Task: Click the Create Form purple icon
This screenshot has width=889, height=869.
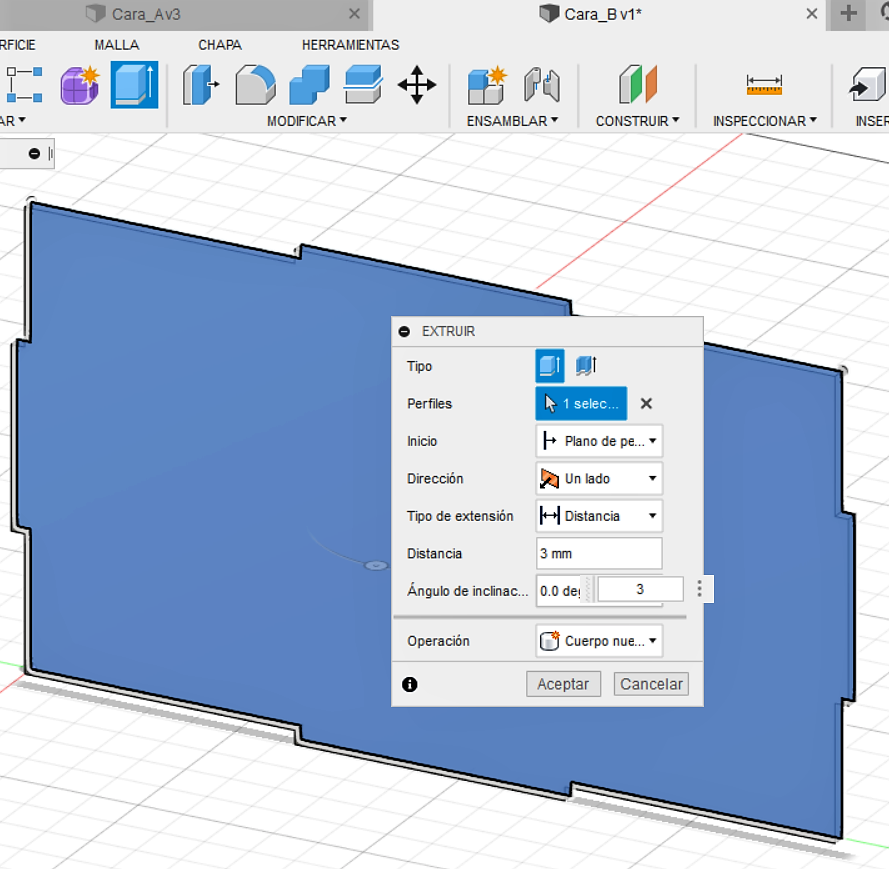Action: [80, 86]
